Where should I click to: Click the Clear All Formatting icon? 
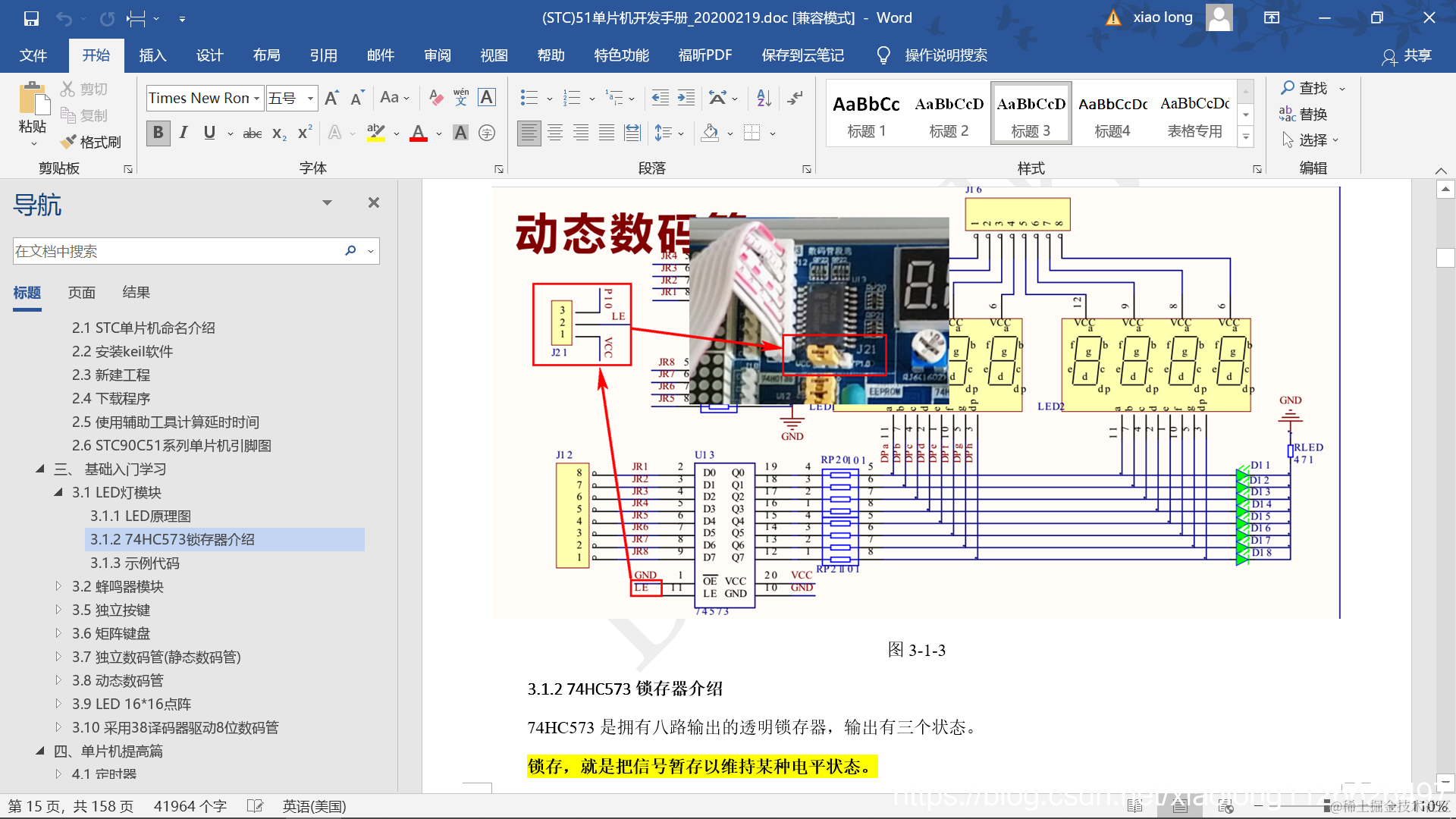pyautogui.click(x=435, y=97)
